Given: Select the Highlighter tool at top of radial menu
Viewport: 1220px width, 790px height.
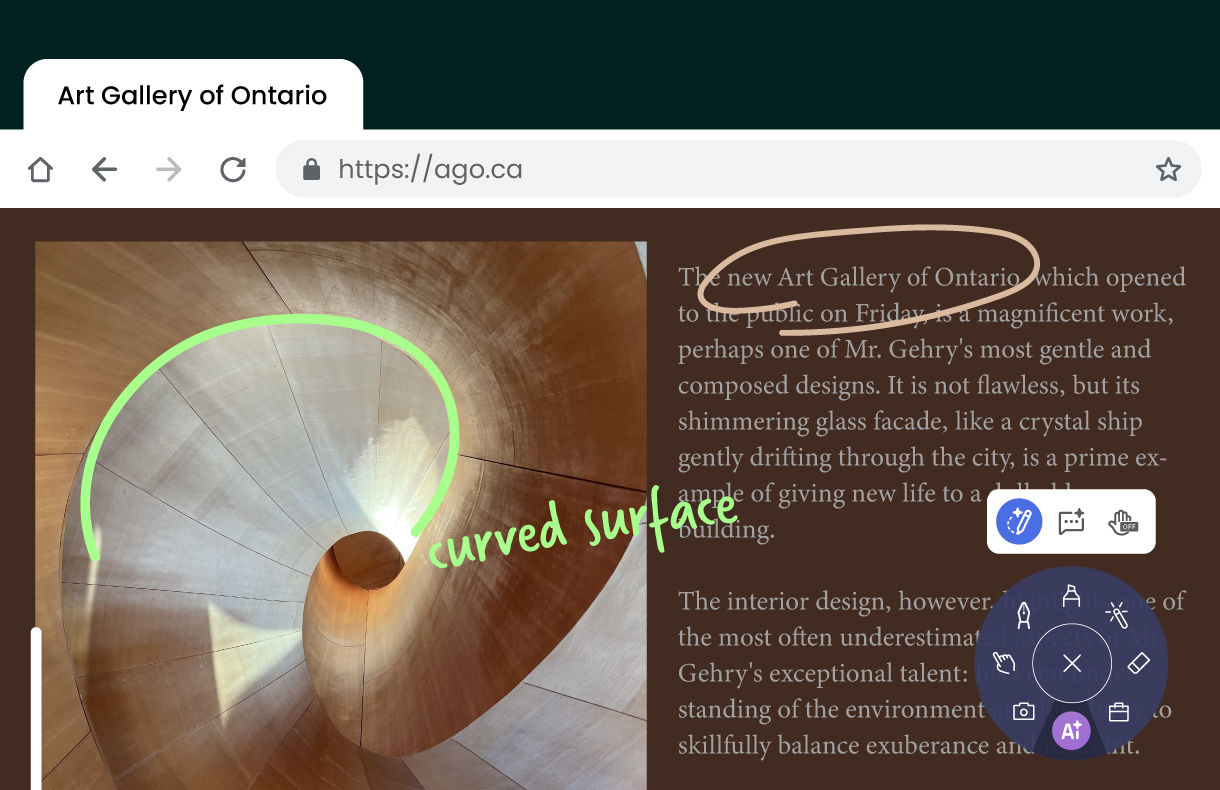Looking at the screenshot, I should (1072, 596).
